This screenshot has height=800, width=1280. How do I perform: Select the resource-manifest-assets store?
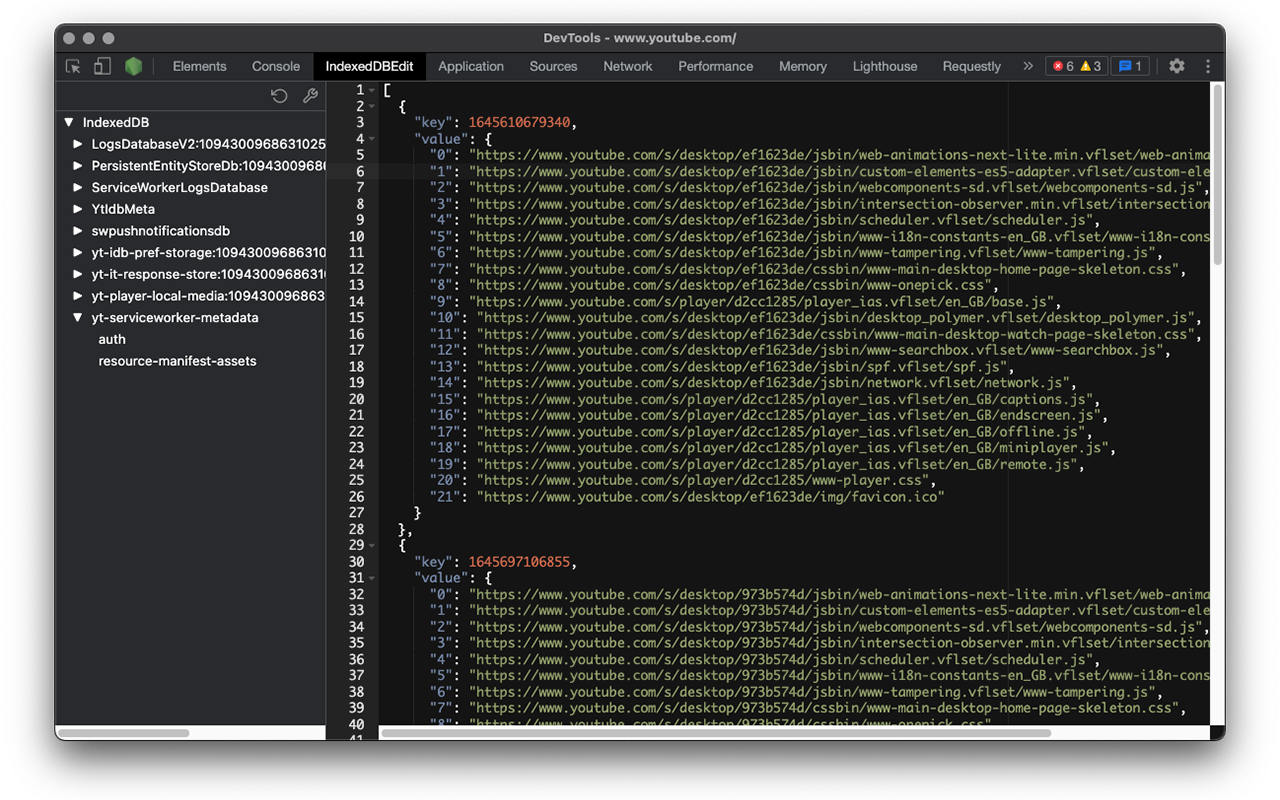[177, 361]
